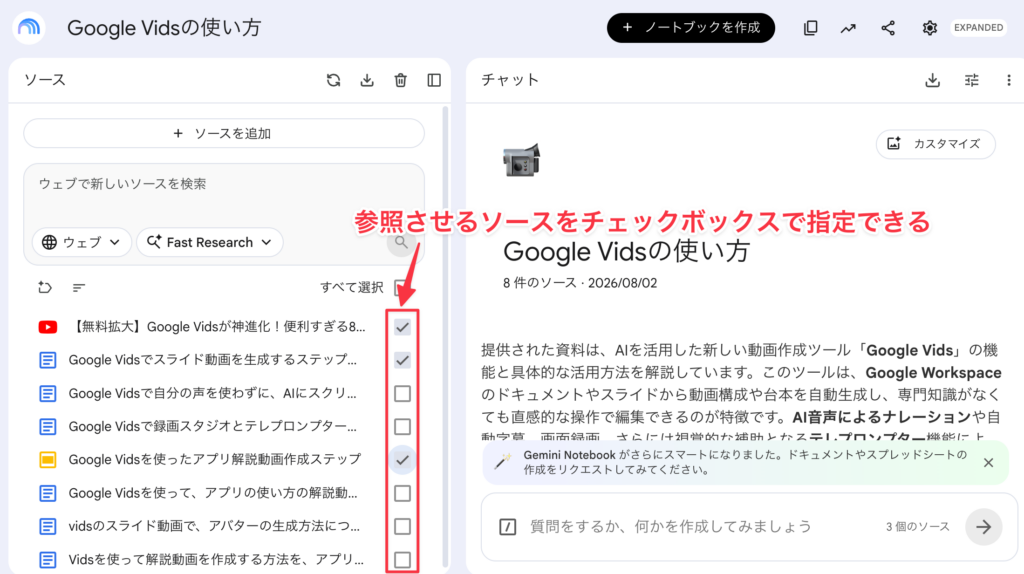Click doc icon of vidsのスライド動画で source
This screenshot has width=1024, height=574.
coord(48,526)
